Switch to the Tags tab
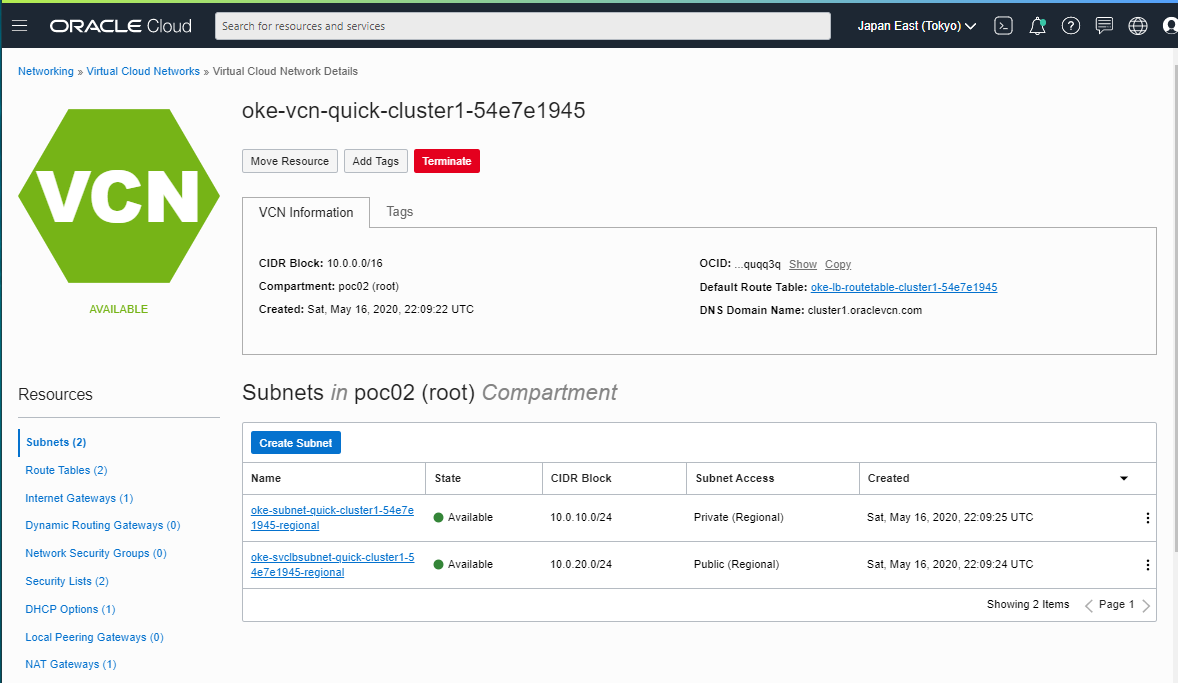 pyautogui.click(x=400, y=212)
